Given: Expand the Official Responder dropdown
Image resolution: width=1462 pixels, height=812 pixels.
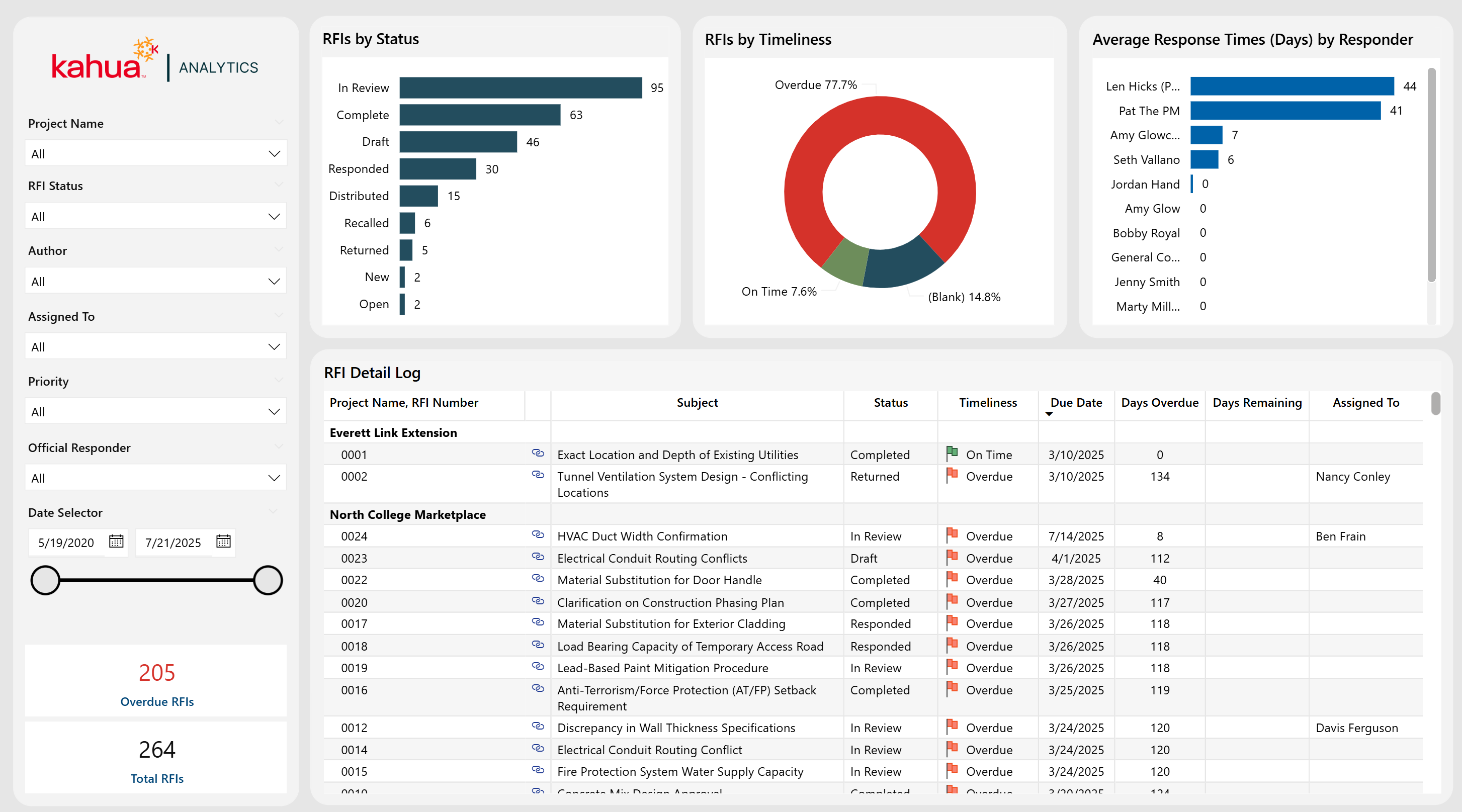Looking at the screenshot, I should pyautogui.click(x=155, y=478).
